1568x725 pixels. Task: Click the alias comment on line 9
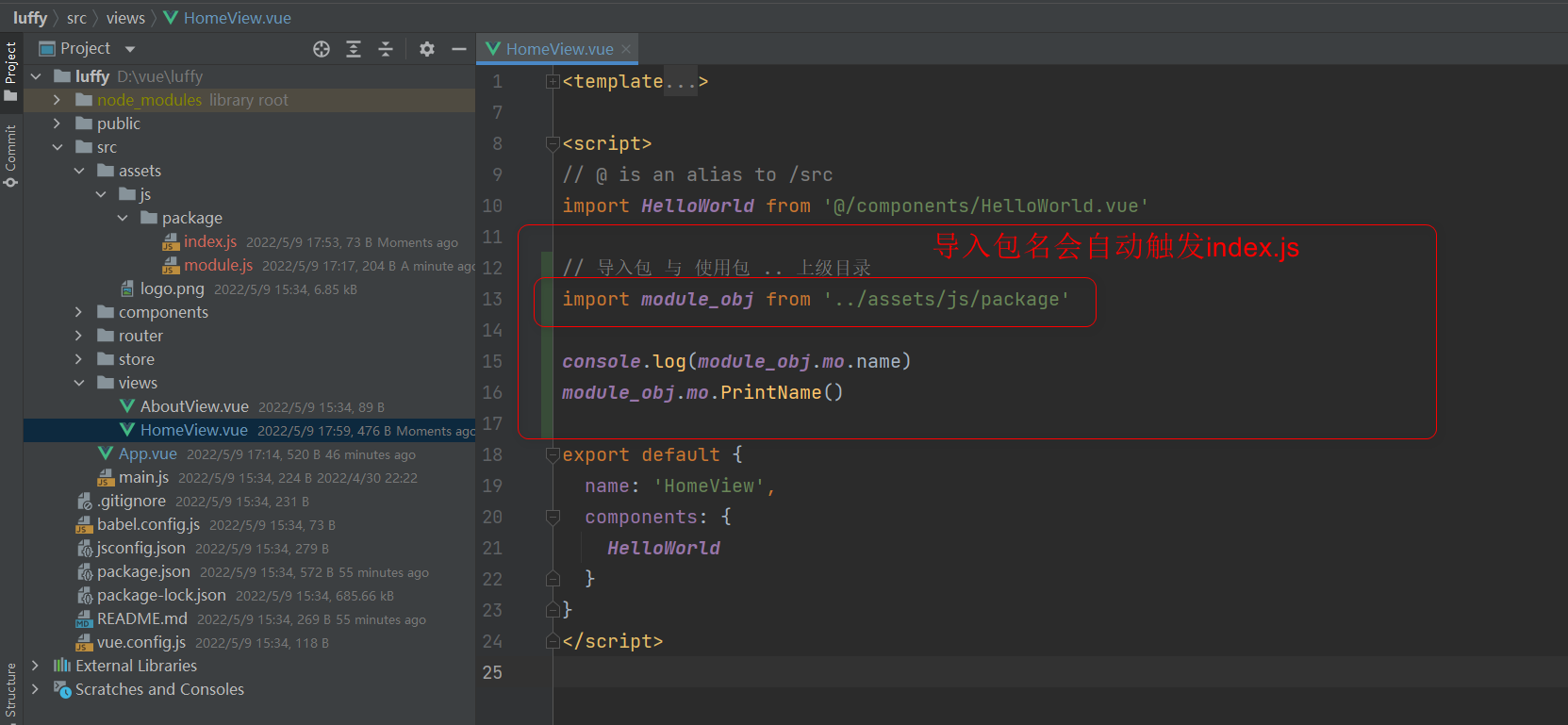pos(698,175)
